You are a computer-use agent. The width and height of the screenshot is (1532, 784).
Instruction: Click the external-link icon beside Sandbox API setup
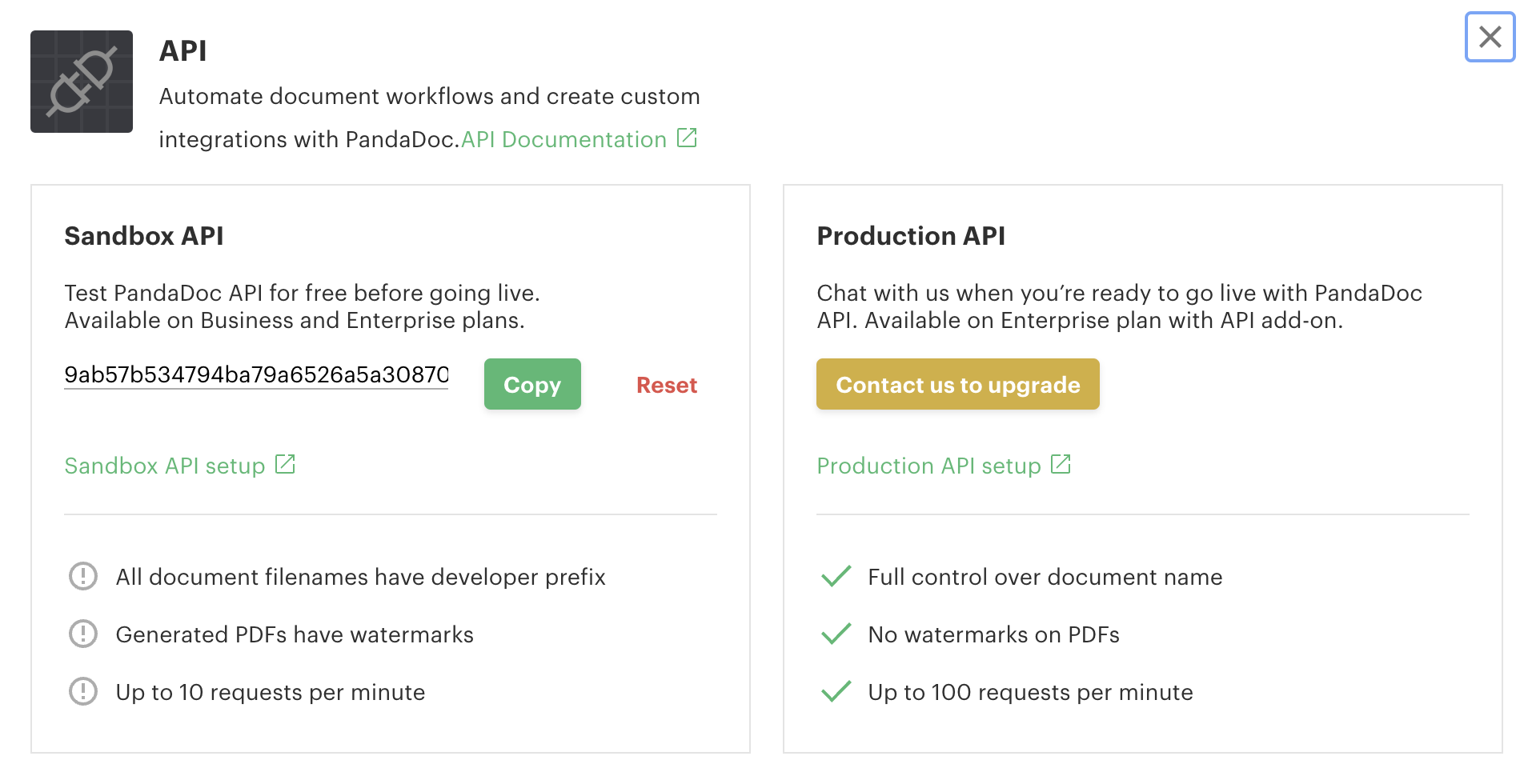point(285,464)
